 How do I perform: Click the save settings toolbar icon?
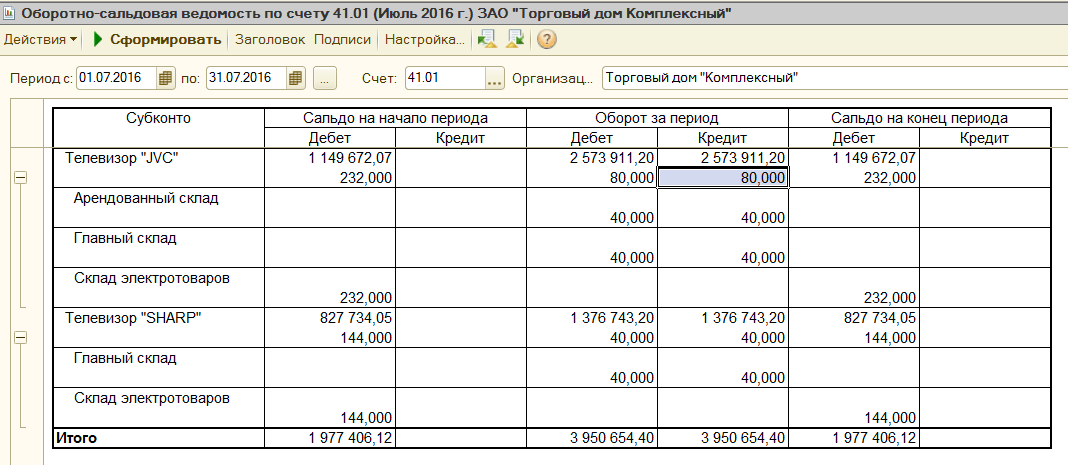pyautogui.click(x=487, y=40)
